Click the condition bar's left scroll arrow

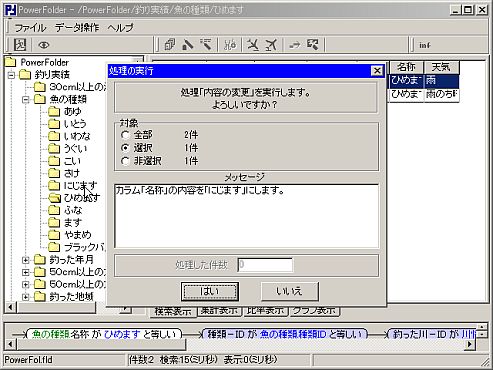tap(10, 344)
